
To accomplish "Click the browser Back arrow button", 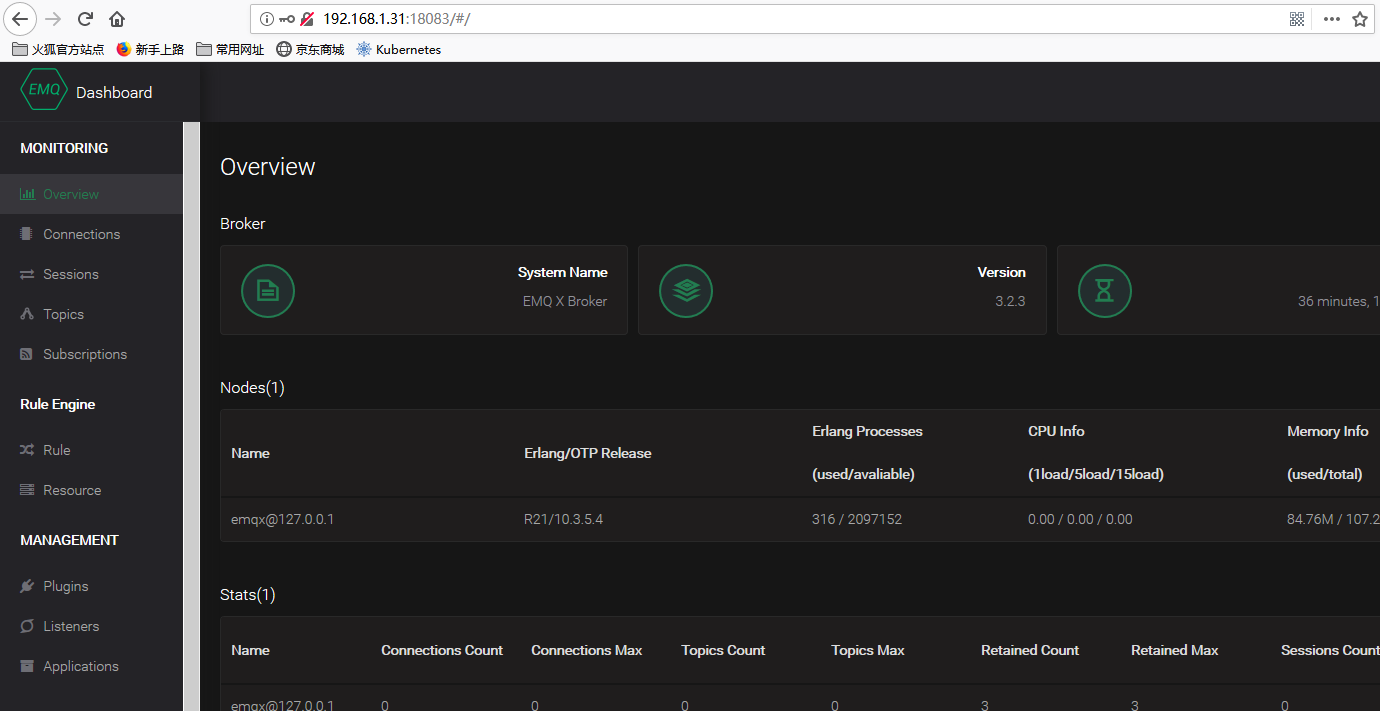I will [x=21, y=18].
